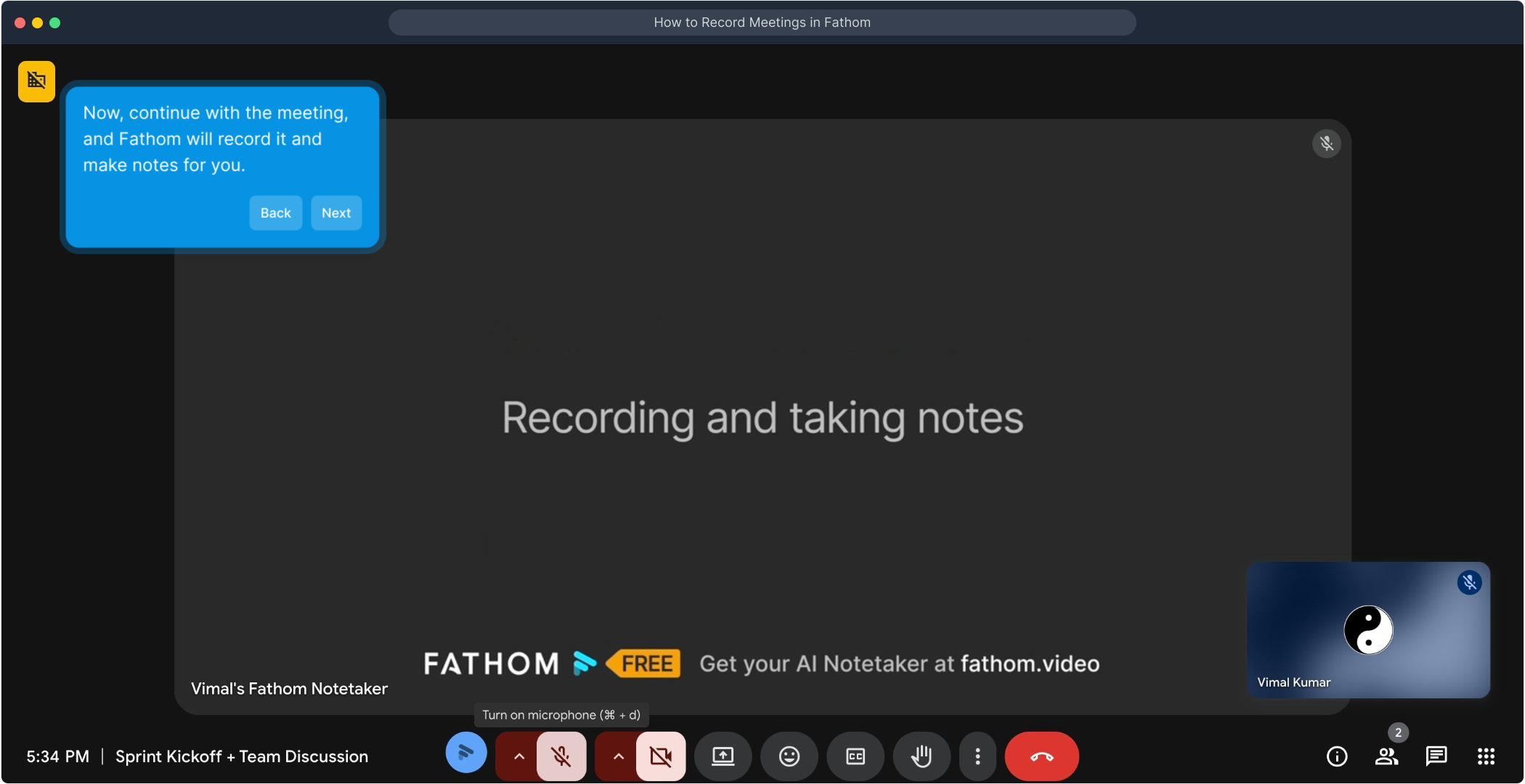The image size is (1525, 784).
Task: Click the blue Fathom recorder button
Action: click(x=466, y=754)
